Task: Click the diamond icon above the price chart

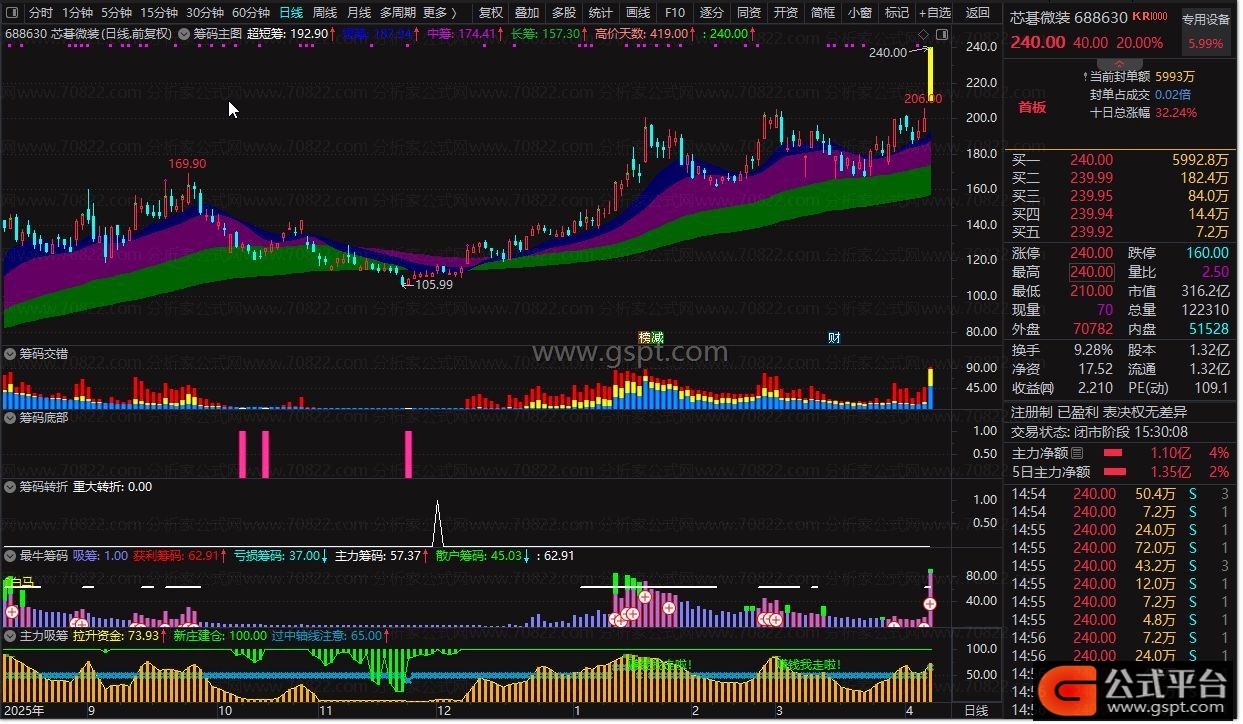Action: tap(922, 34)
